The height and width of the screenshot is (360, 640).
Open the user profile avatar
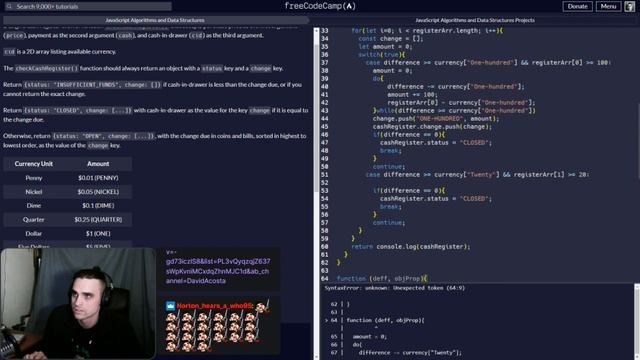[629, 6]
